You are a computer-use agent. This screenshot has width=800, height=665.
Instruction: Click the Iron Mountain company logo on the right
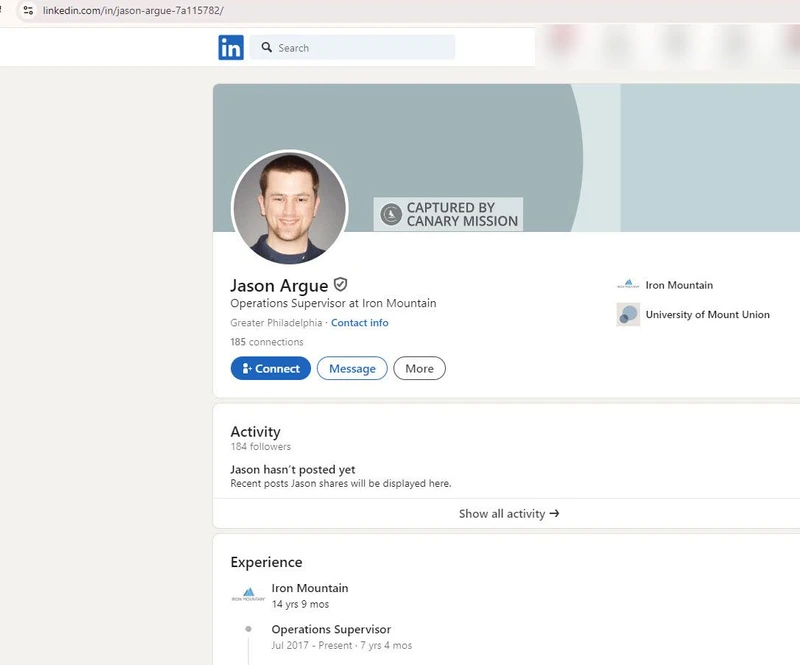627,284
